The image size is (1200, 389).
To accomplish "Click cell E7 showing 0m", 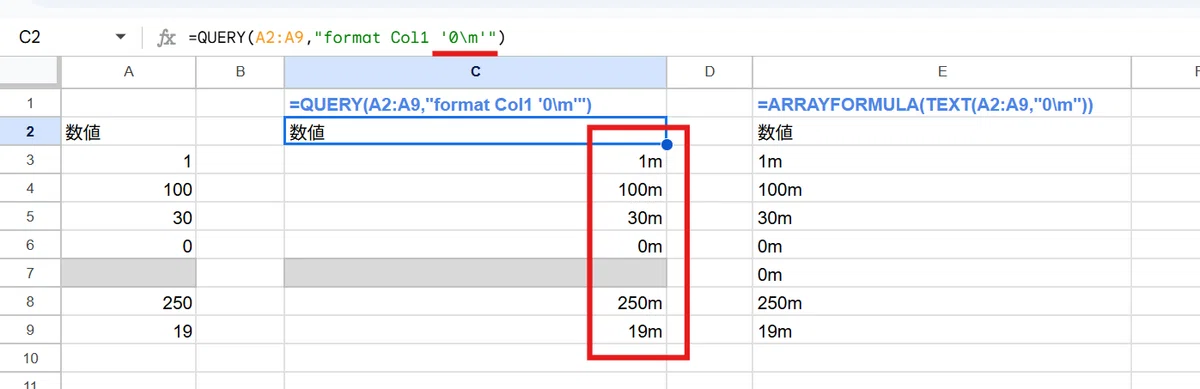I will click(x=942, y=273).
